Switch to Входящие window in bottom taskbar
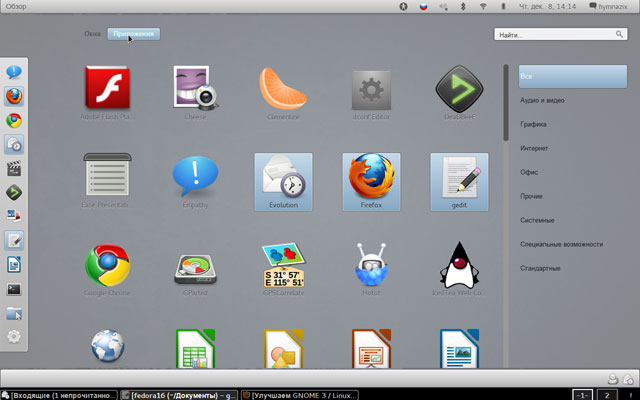The image size is (640, 400). point(59,395)
